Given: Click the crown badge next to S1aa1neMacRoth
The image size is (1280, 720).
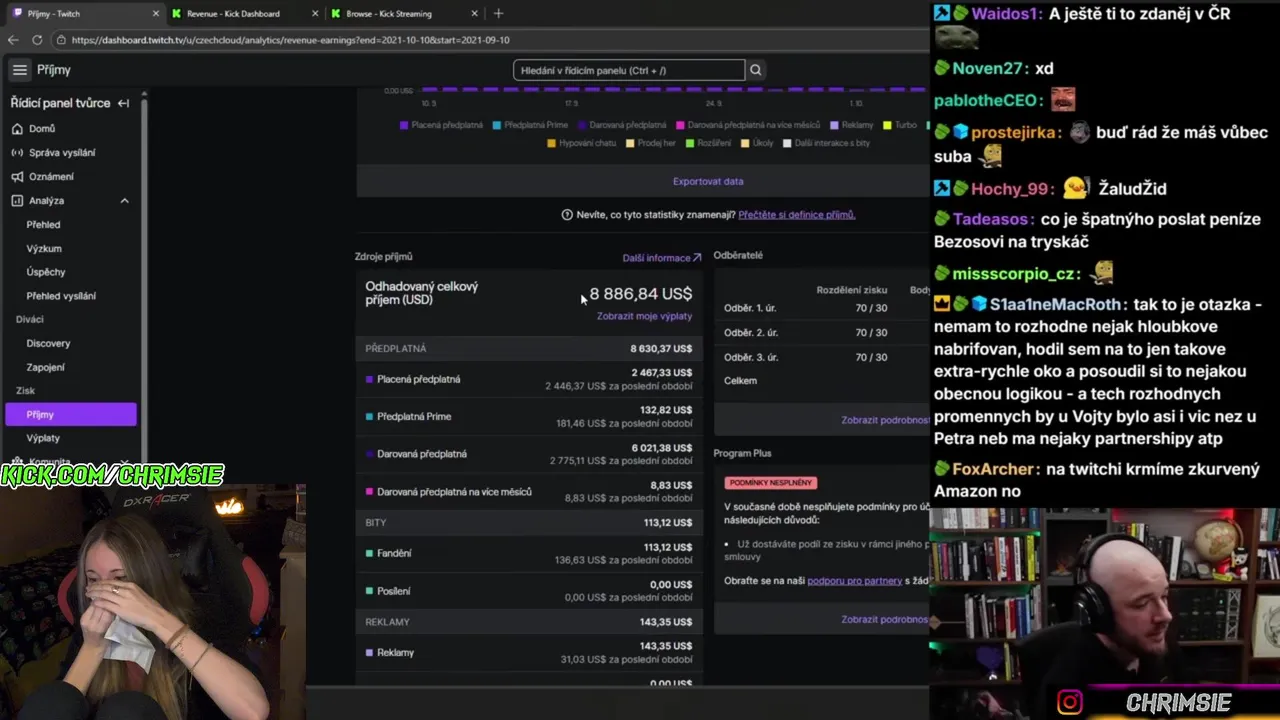Looking at the screenshot, I should tap(941, 304).
